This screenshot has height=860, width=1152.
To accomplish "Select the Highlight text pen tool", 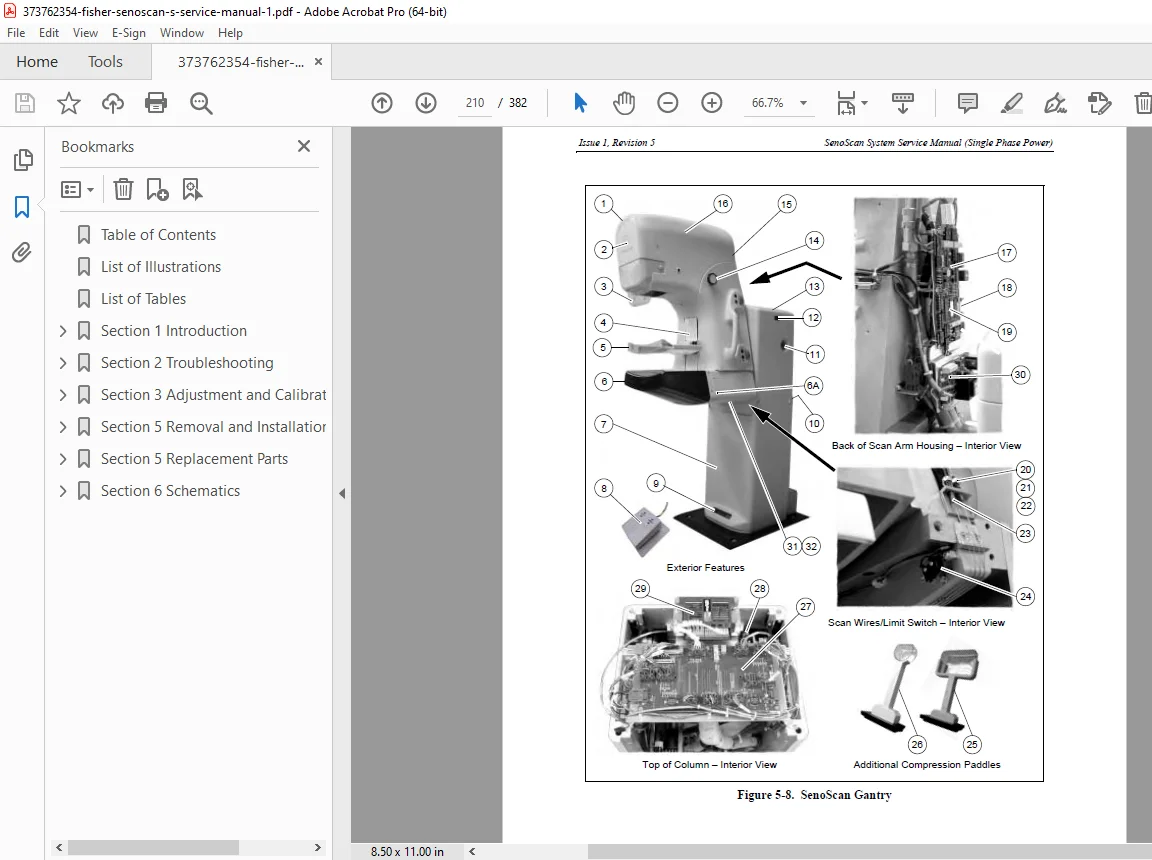I will pyautogui.click(x=1012, y=103).
